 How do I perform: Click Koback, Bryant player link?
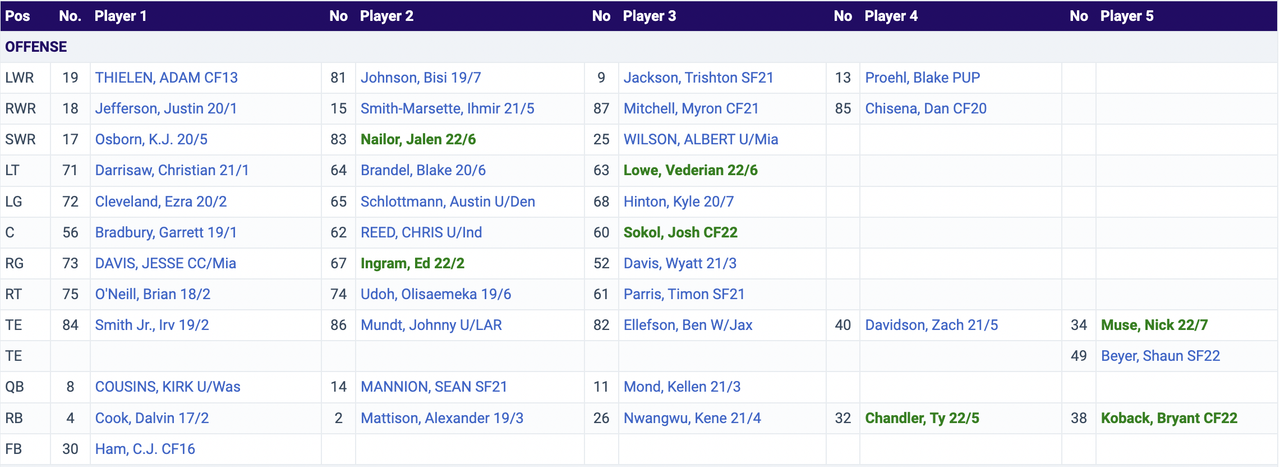pos(1169,418)
